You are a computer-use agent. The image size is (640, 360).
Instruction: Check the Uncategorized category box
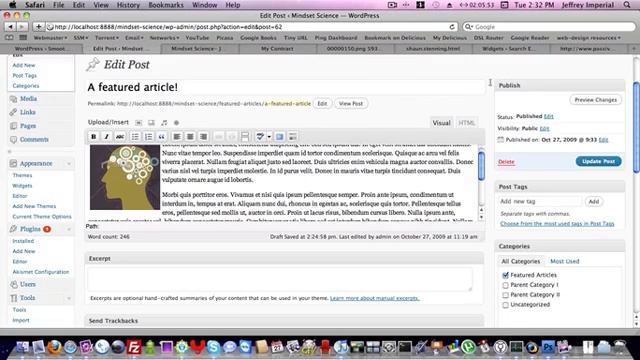pyautogui.click(x=505, y=305)
